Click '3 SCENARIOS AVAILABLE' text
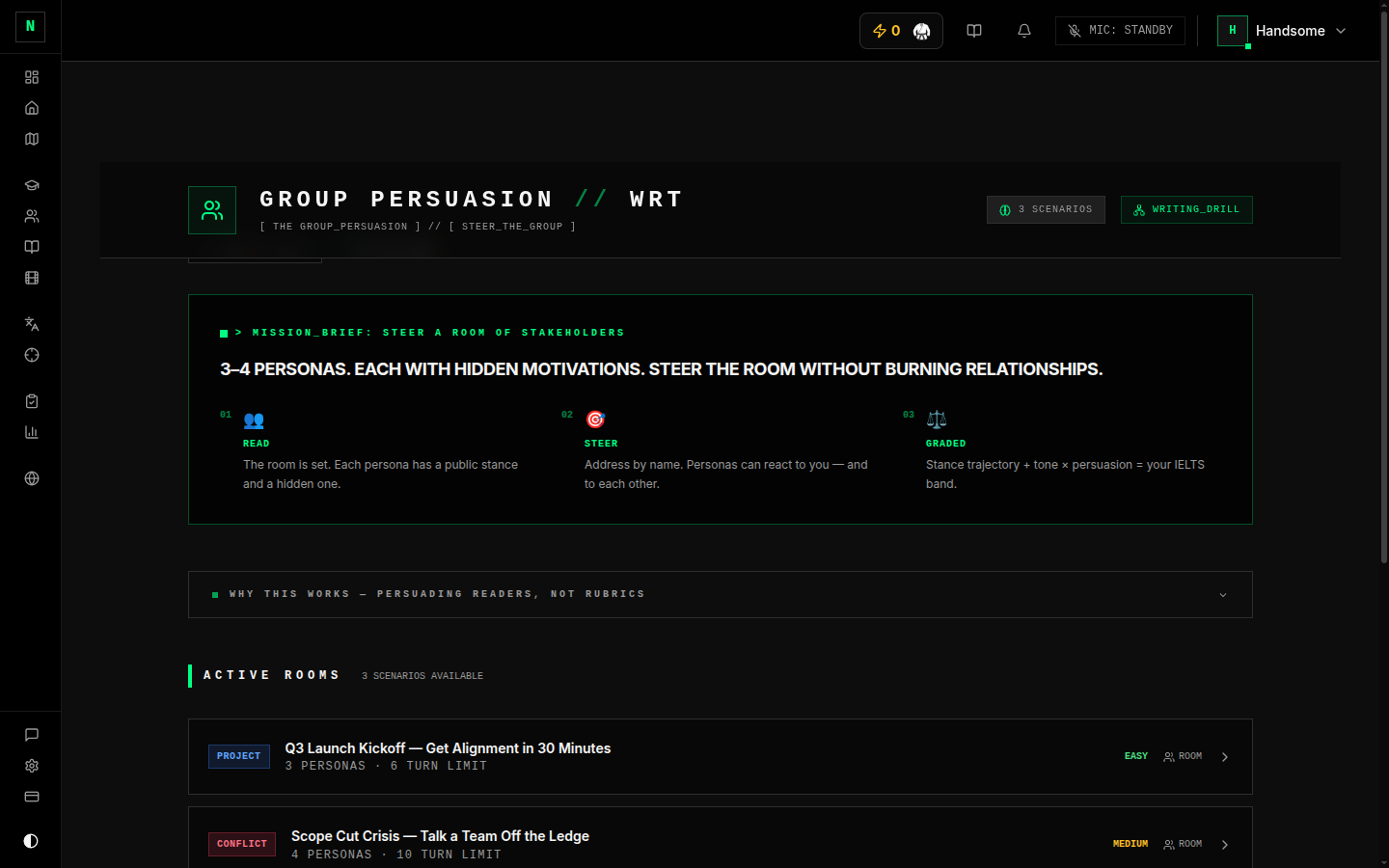The width and height of the screenshot is (1389, 868). tap(422, 676)
